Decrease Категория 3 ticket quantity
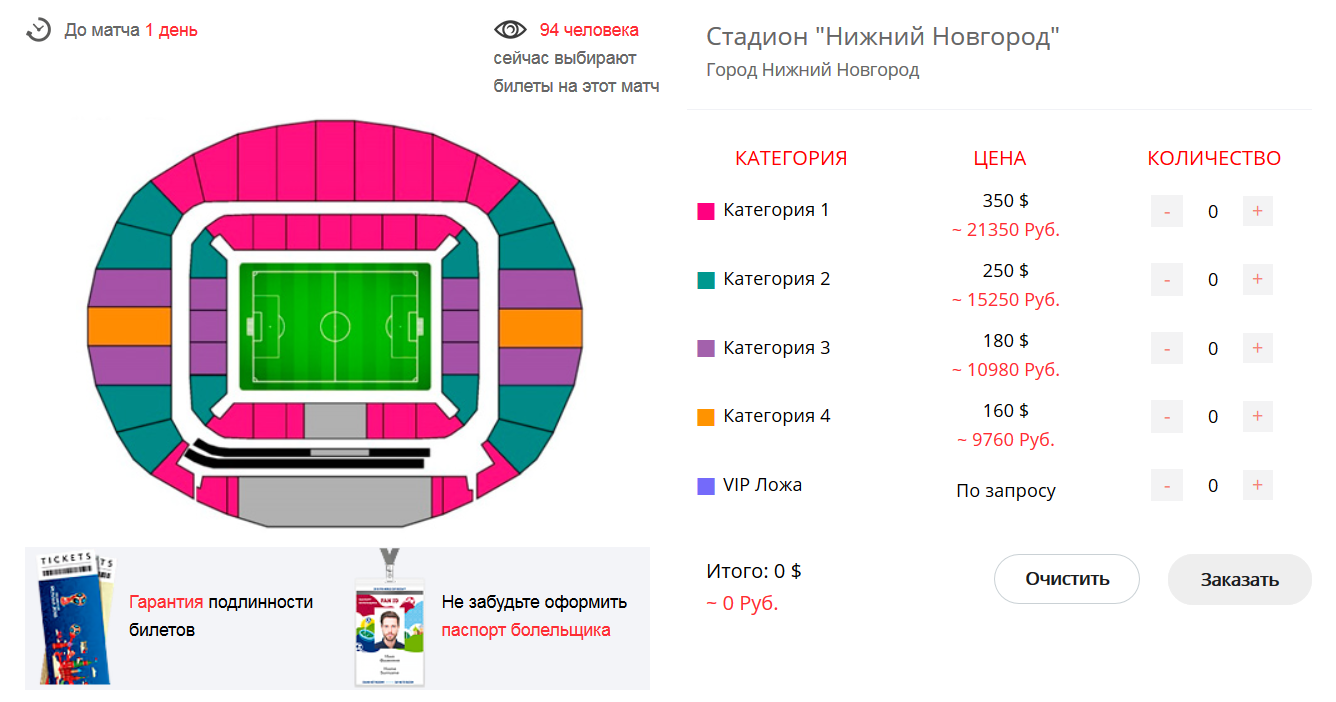Image resolution: width=1336 pixels, height=702 pixels. pos(1167,348)
